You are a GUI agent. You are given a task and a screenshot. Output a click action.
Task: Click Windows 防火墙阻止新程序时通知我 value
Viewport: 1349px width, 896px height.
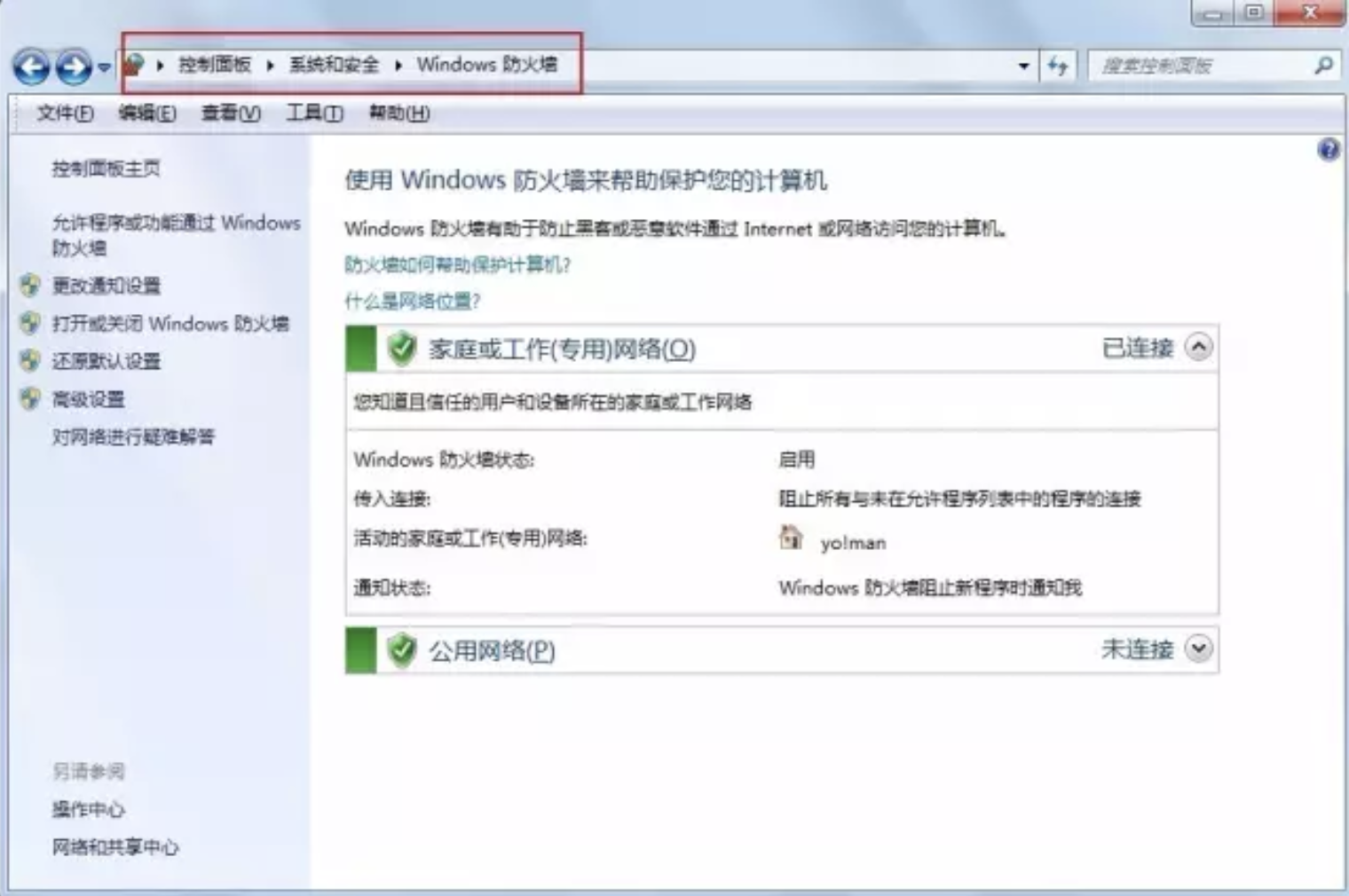click(930, 588)
